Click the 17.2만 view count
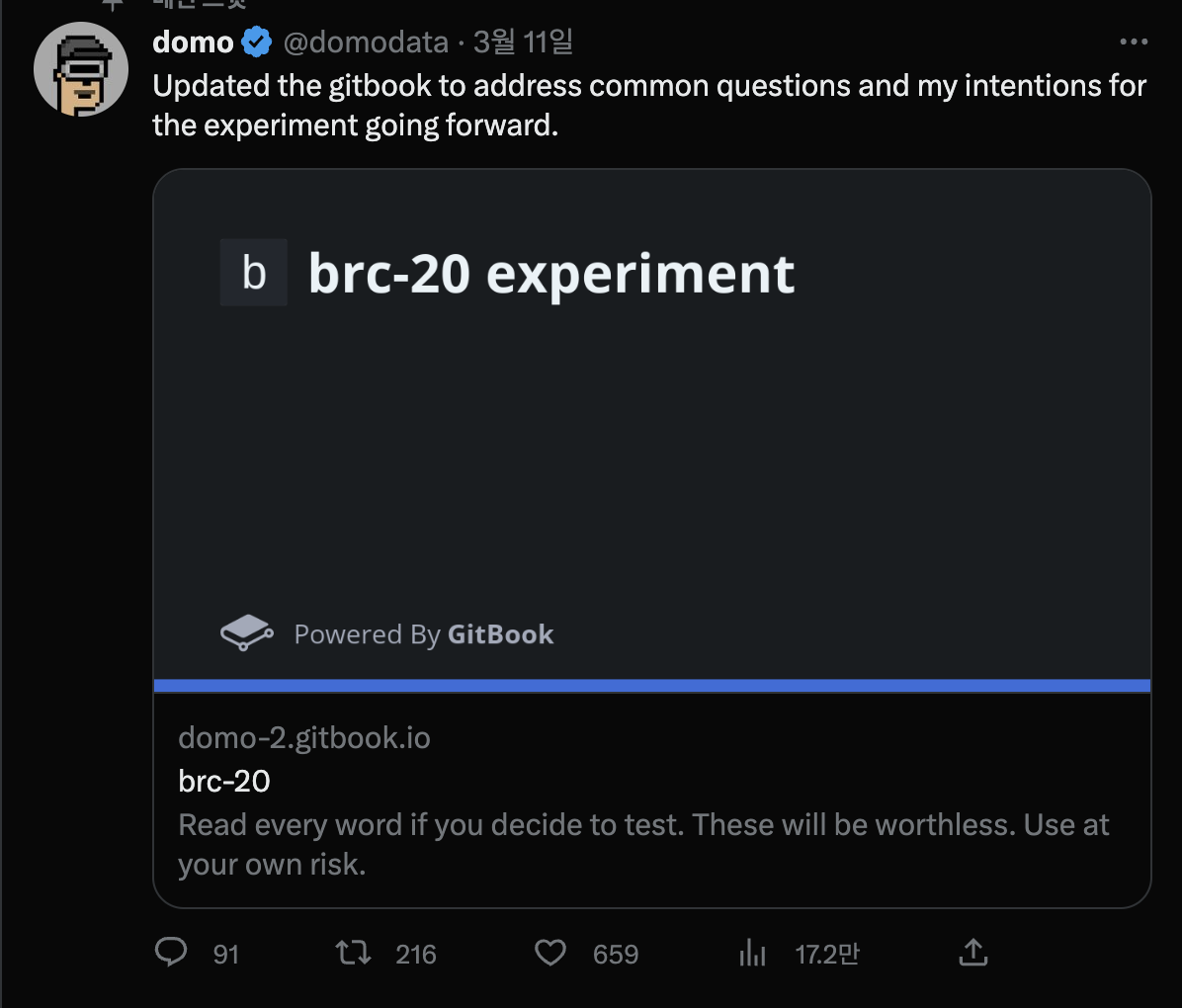The height and width of the screenshot is (1008, 1182). [x=827, y=954]
